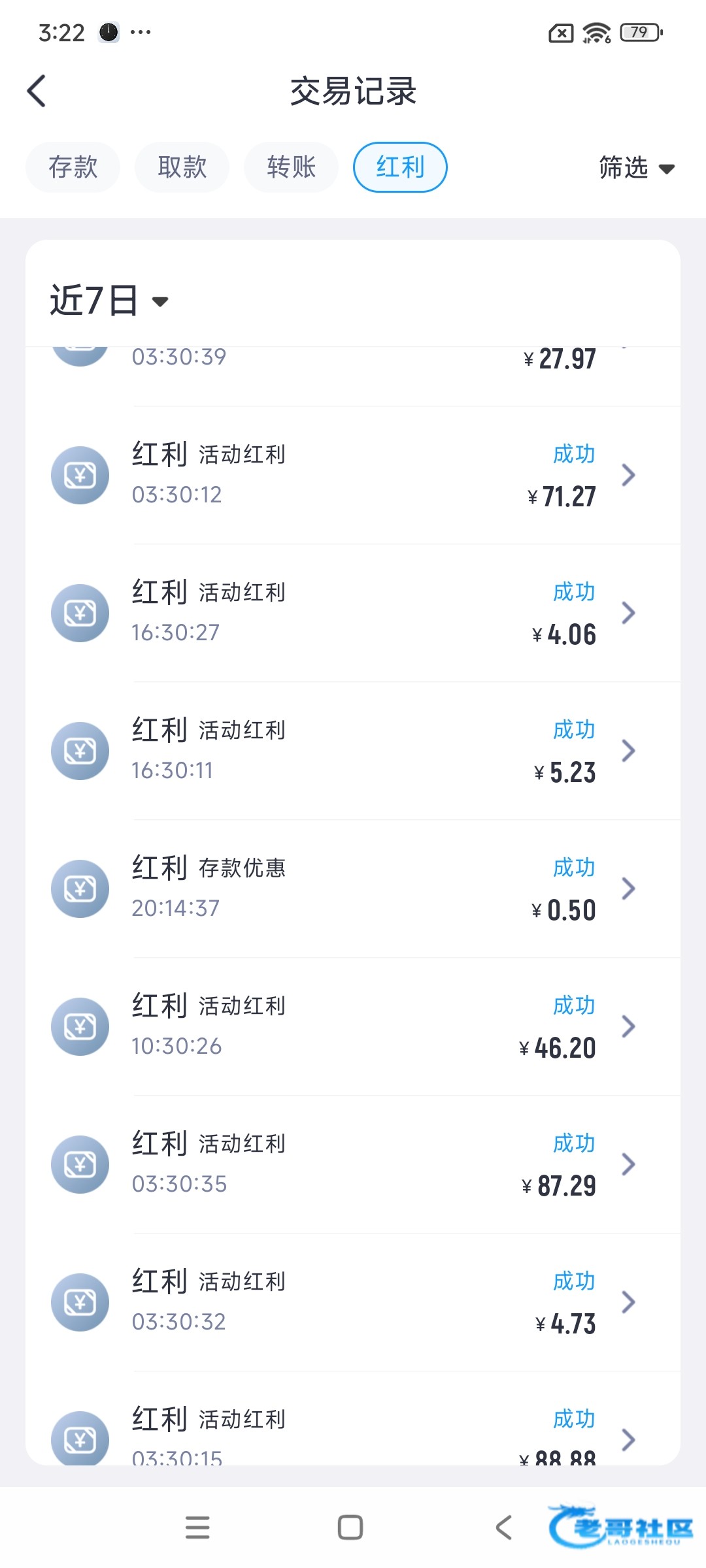This screenshot has width=706, height=1568.
Task: Tap 成功 status on the 16:30:27 record
Action: pos(573,592)
